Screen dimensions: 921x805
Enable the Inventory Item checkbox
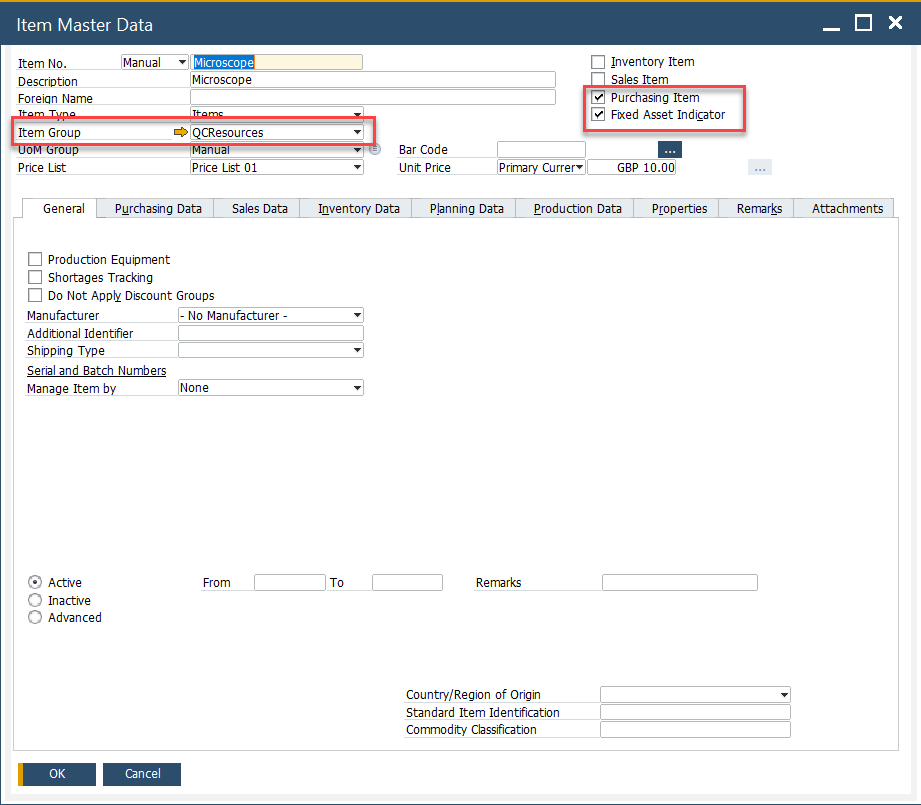tap(598, 62)
